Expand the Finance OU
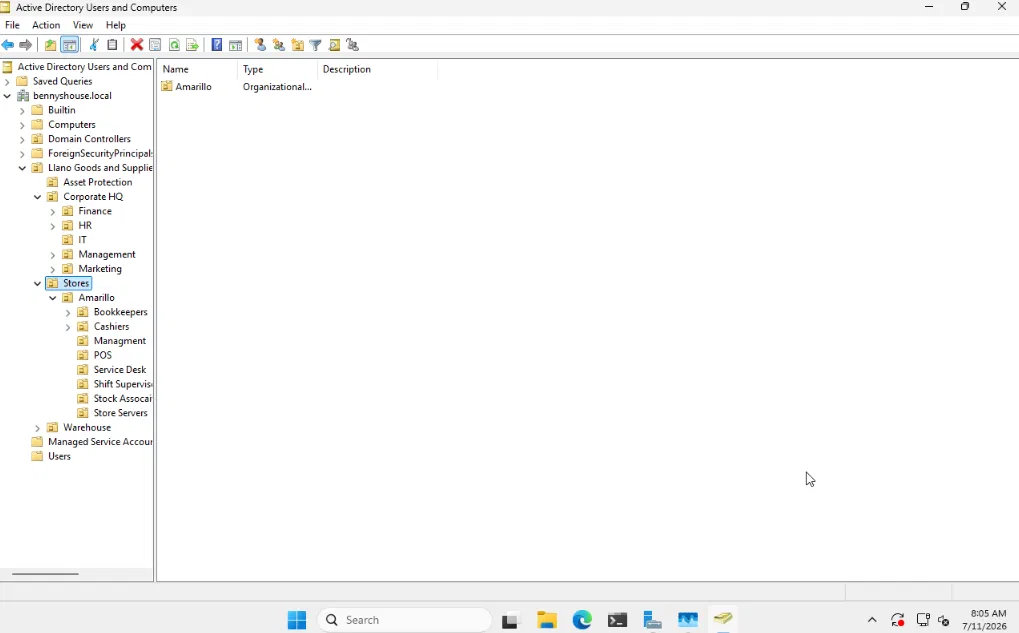1019x633 pixels. pyautogui.click(x=53, y=211)
